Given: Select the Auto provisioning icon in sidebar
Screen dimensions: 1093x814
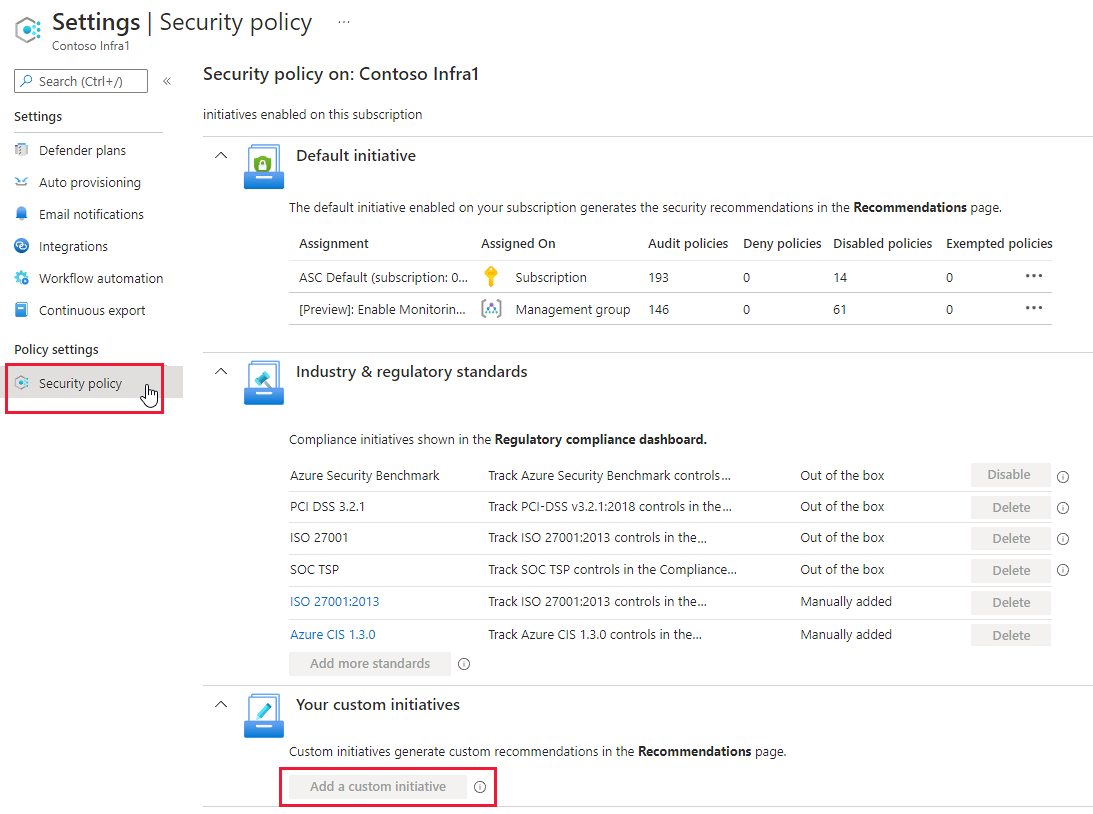Looking at the screenshot, I should pos(21,182).
